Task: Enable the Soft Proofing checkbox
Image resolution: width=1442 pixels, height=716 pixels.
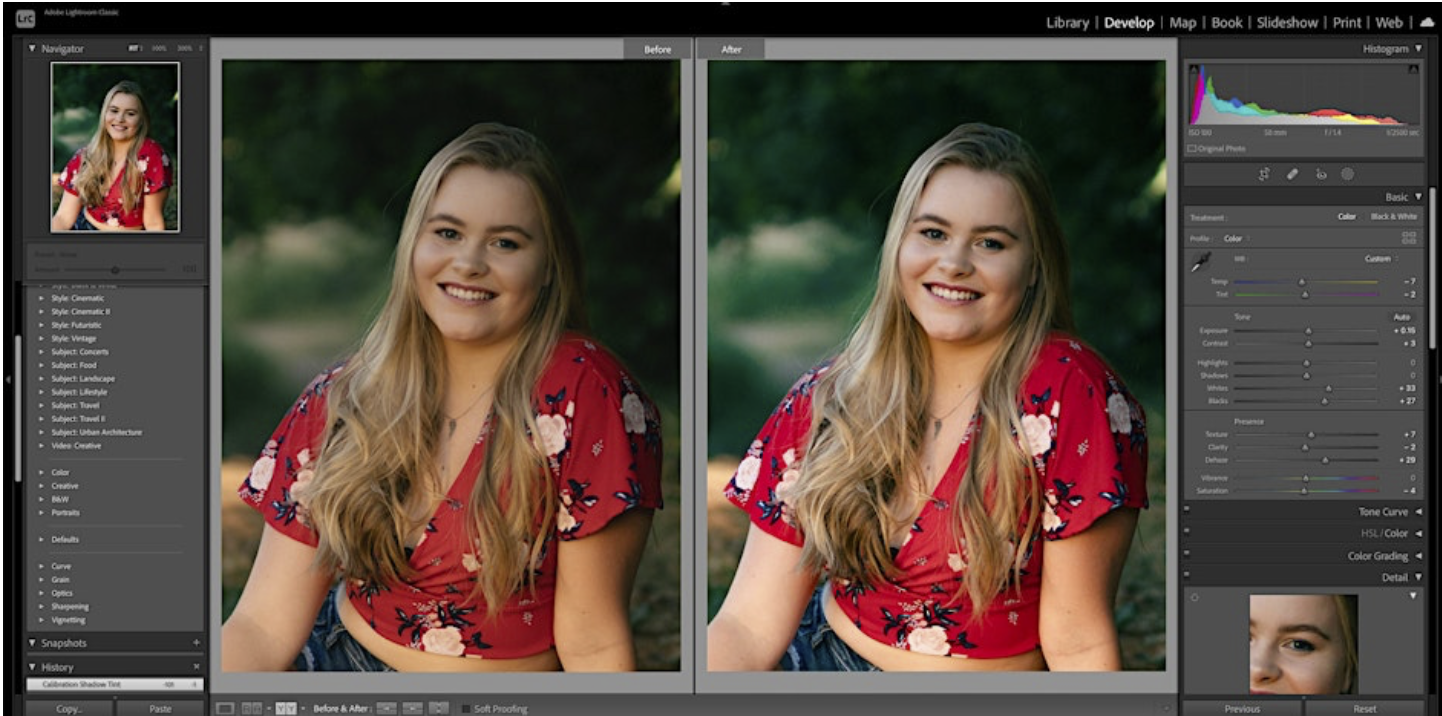Action: [x=466, y=707]
